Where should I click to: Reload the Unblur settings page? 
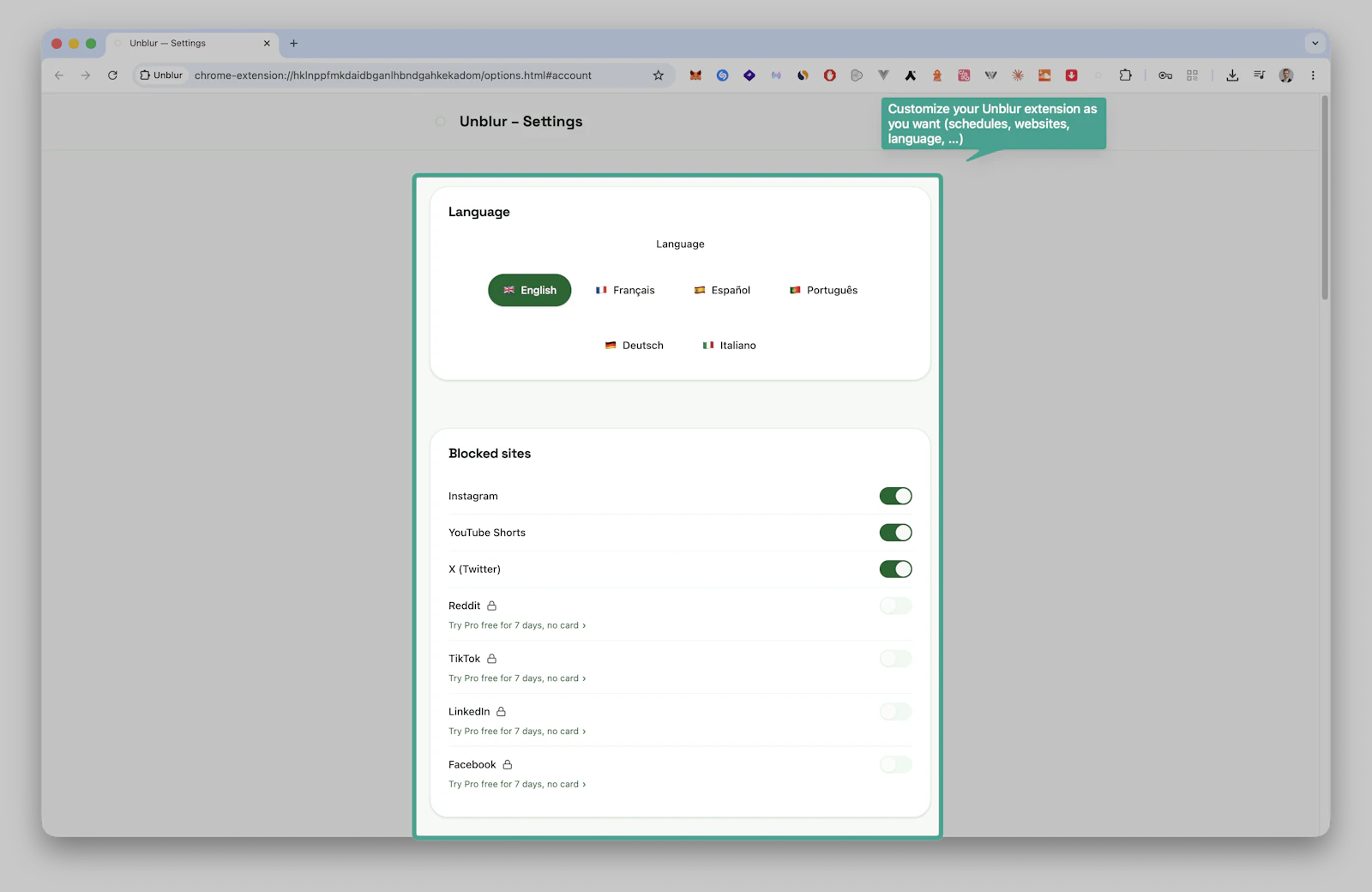[112, 75]
